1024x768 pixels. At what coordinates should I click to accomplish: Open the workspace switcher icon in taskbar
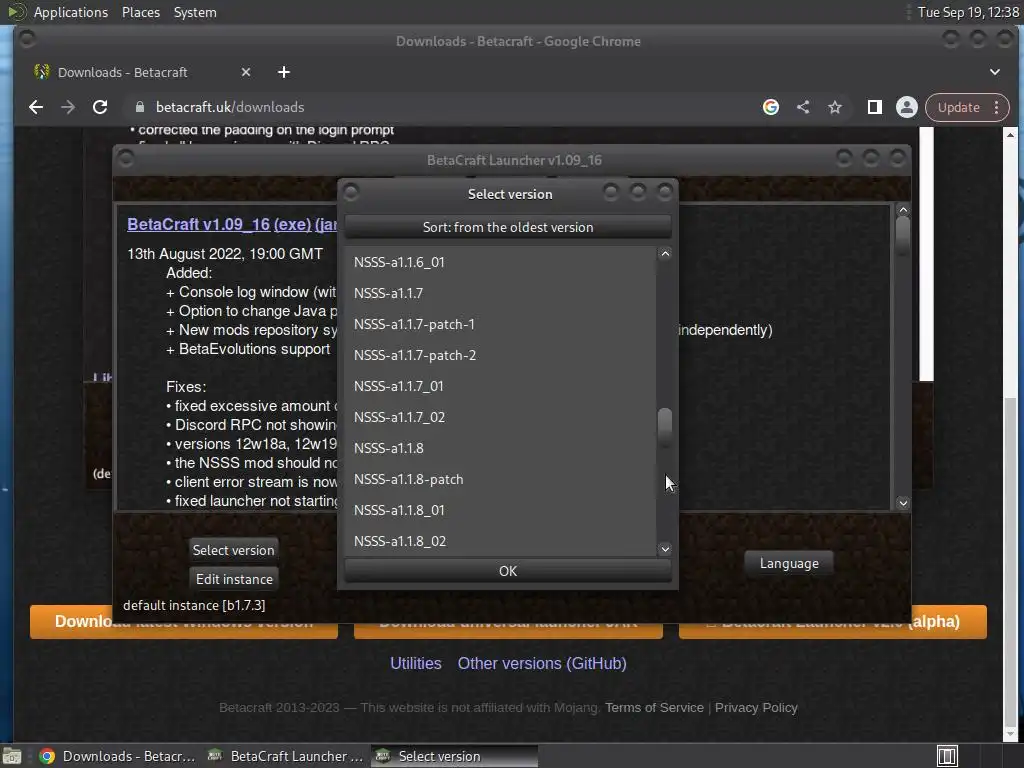(947, 756)
